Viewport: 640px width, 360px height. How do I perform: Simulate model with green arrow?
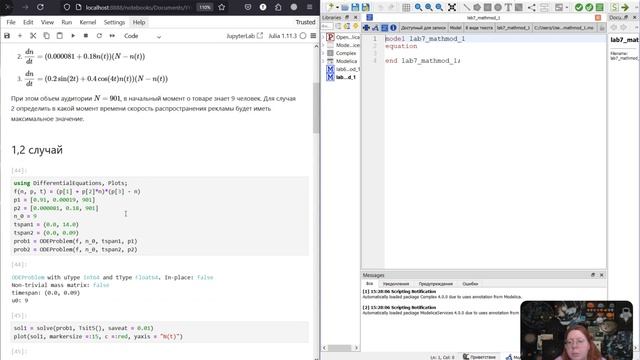click(624, 7)
